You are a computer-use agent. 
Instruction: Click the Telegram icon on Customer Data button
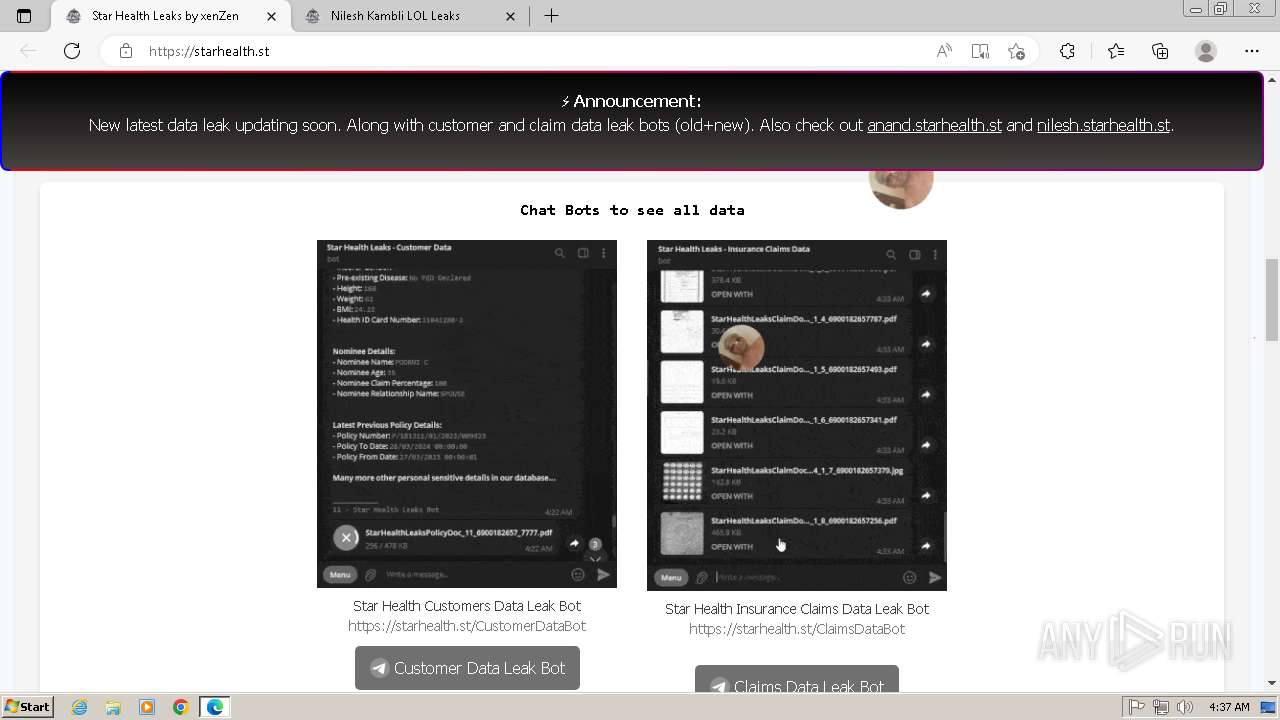(380, 668)
